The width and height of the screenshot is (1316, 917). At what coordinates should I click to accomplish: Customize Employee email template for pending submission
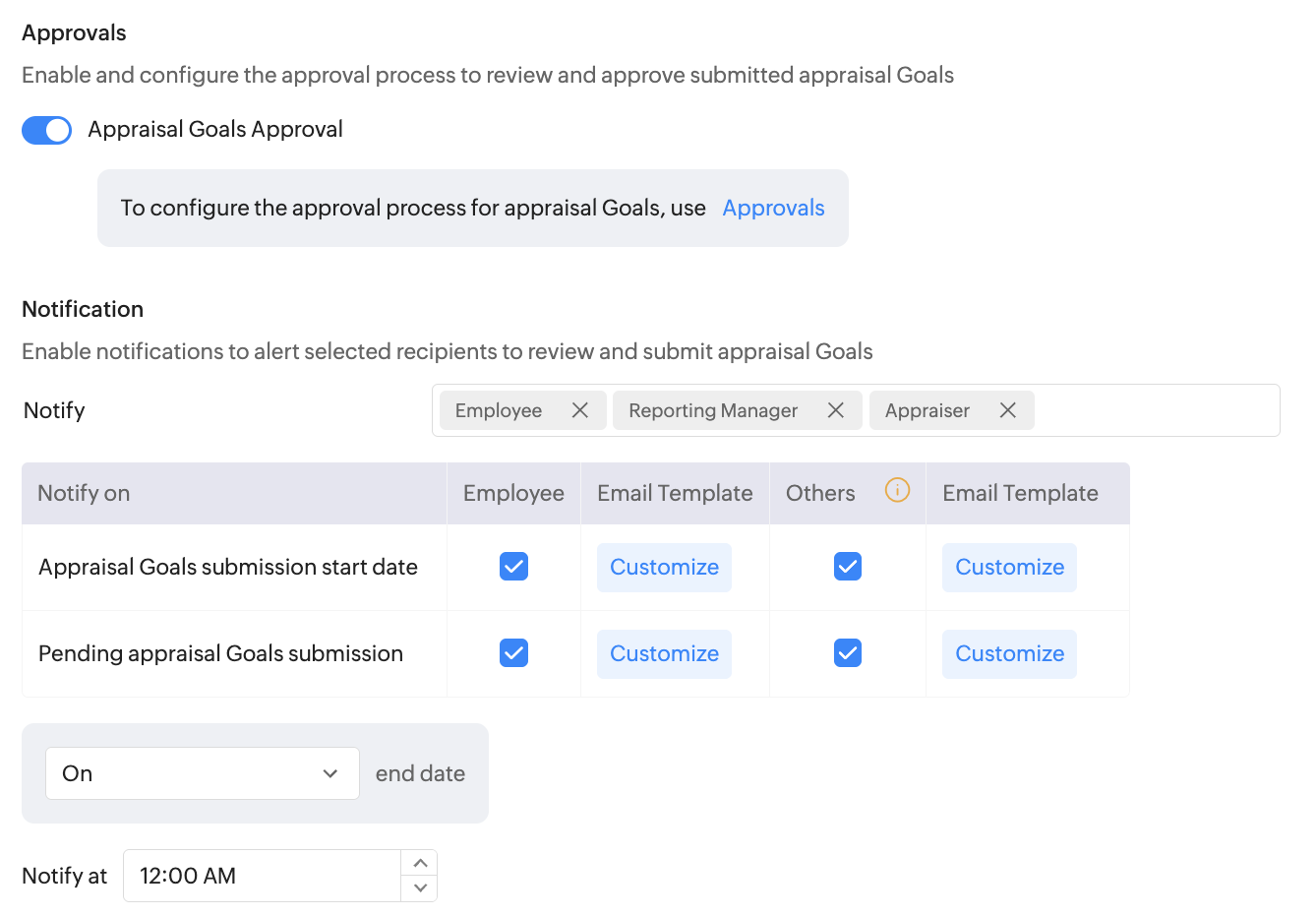[664, 654]
